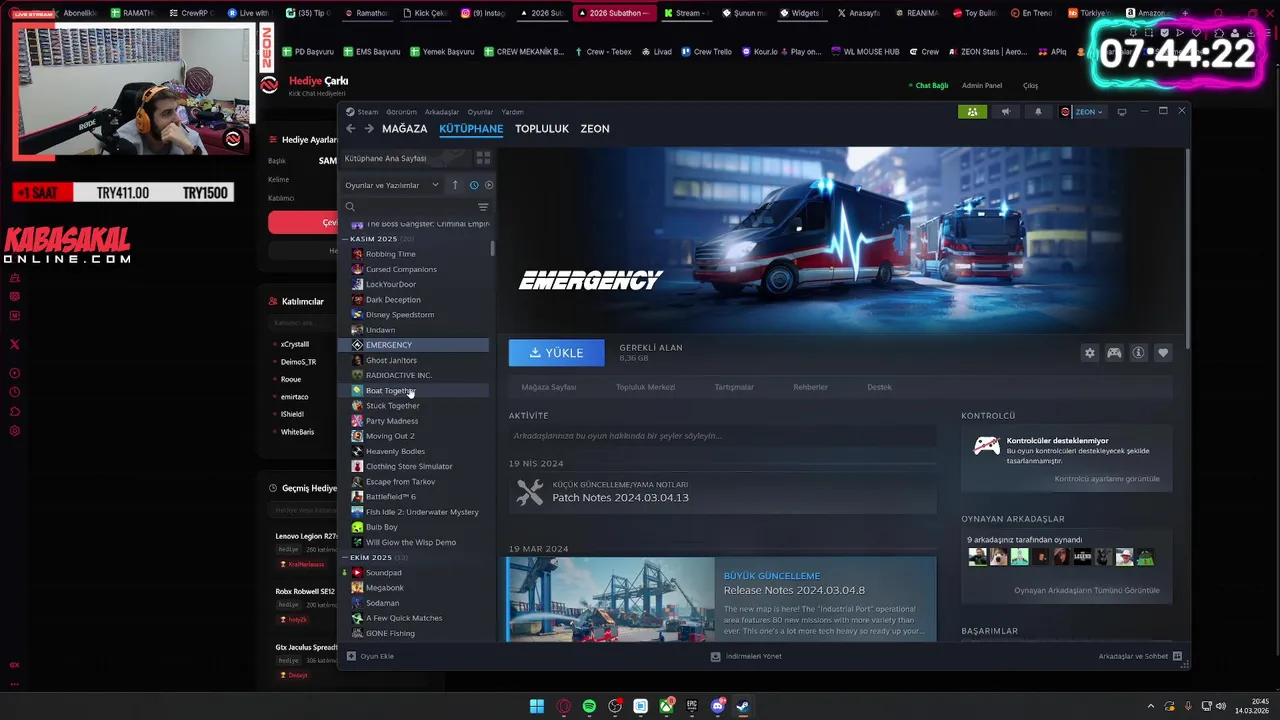
Task: Open EMERGENCY game settings via the gear icon
Action: (1089, 353)
